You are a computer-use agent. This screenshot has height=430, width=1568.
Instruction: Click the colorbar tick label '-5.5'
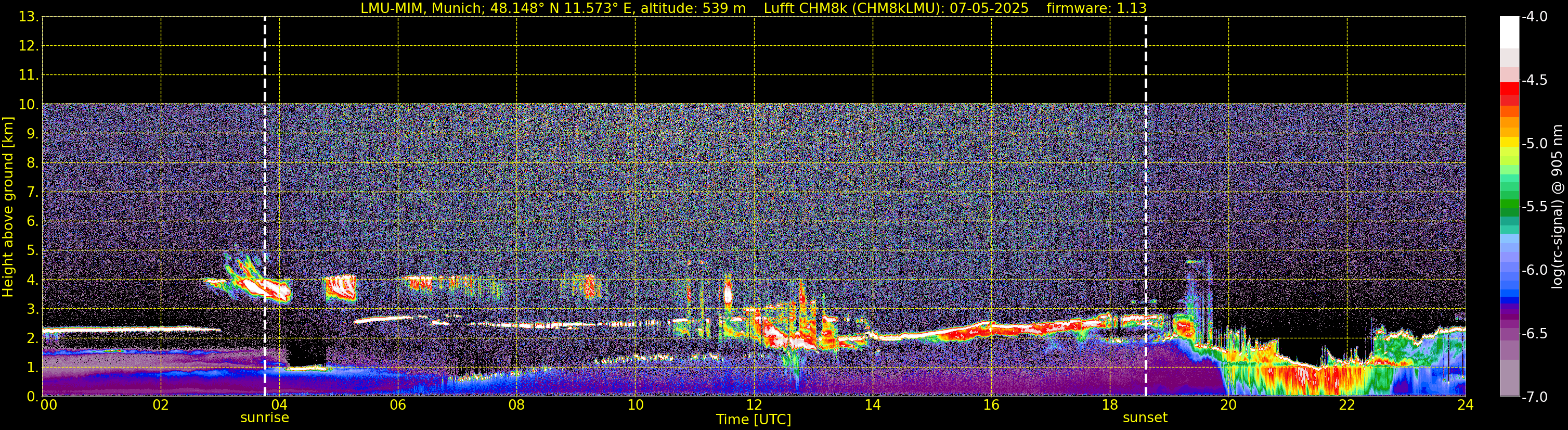(x=1534, y=207)
